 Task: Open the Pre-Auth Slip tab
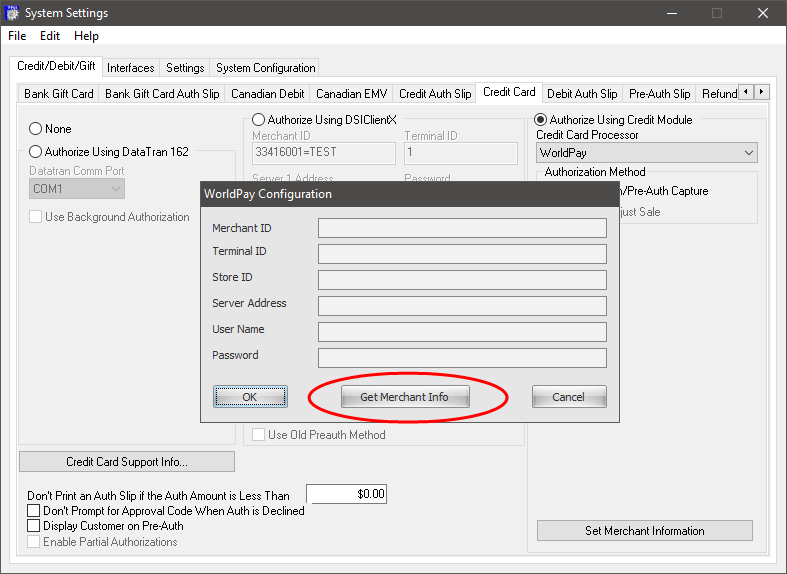click(x=660, y=94)
